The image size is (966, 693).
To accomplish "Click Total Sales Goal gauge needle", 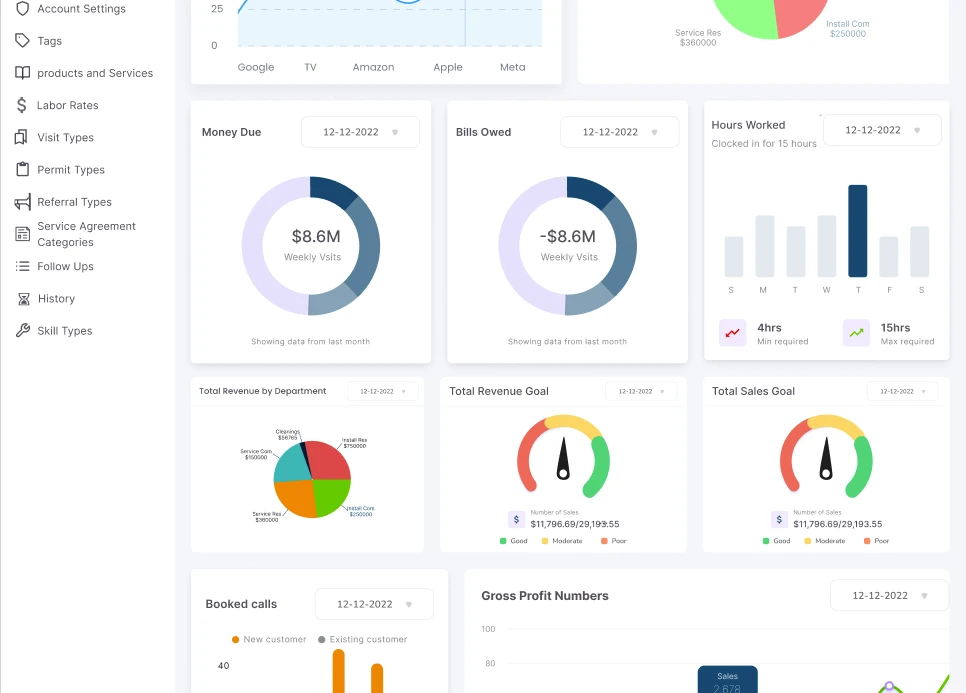I will 826,459.
